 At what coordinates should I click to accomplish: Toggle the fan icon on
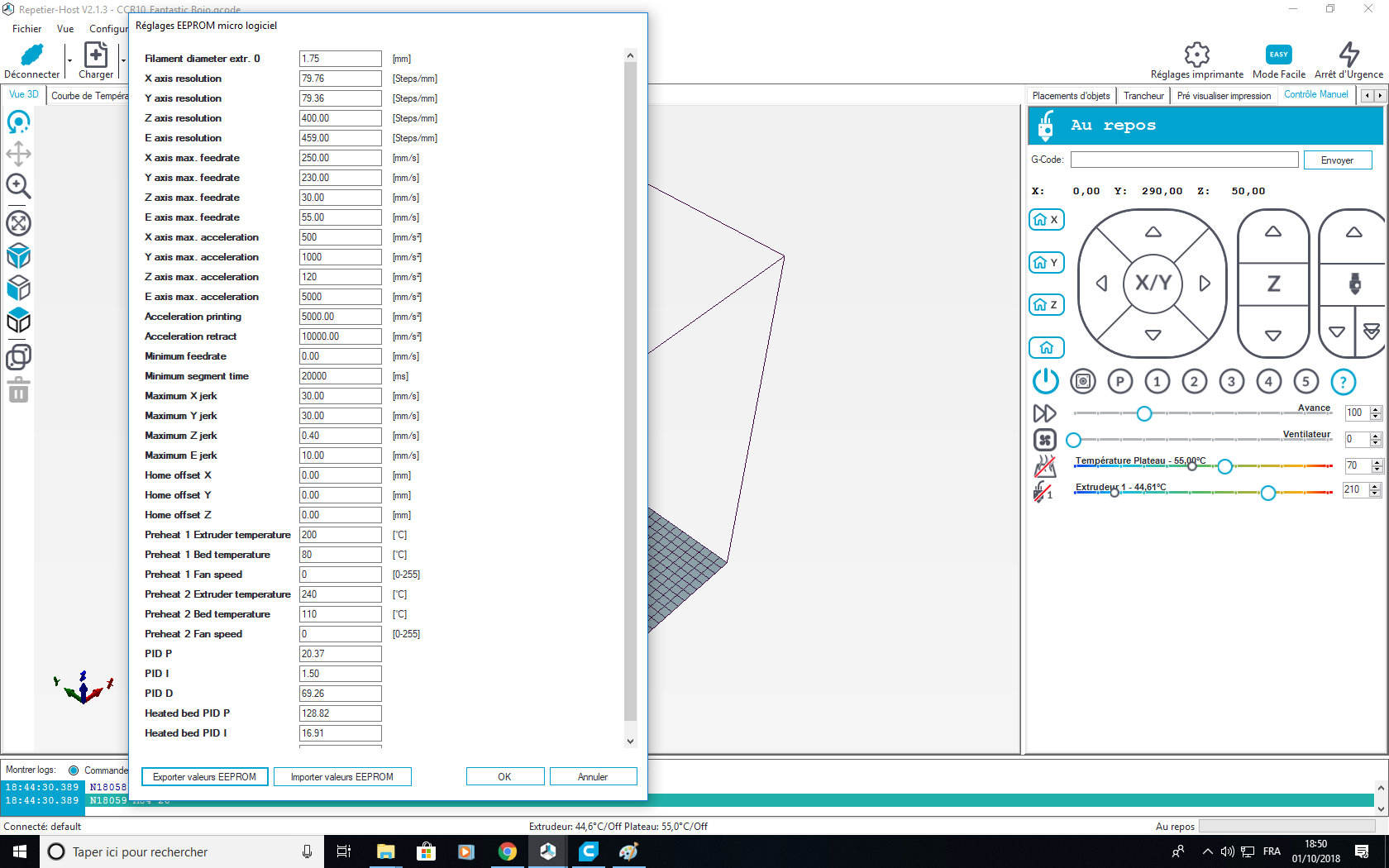(x=1045, y=440)
